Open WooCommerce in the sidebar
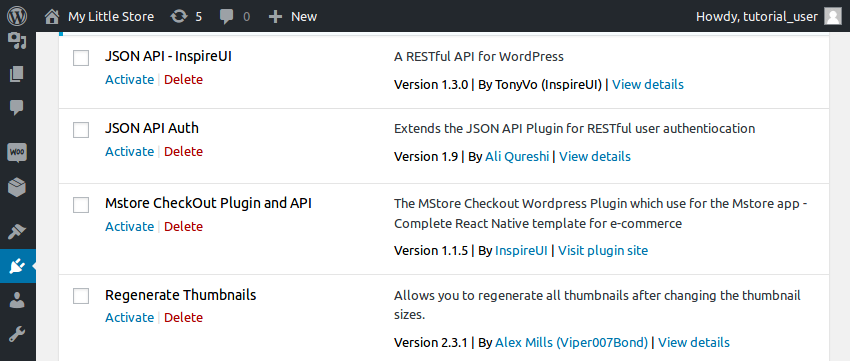This screenshot has height=361, width=850. 17,152
